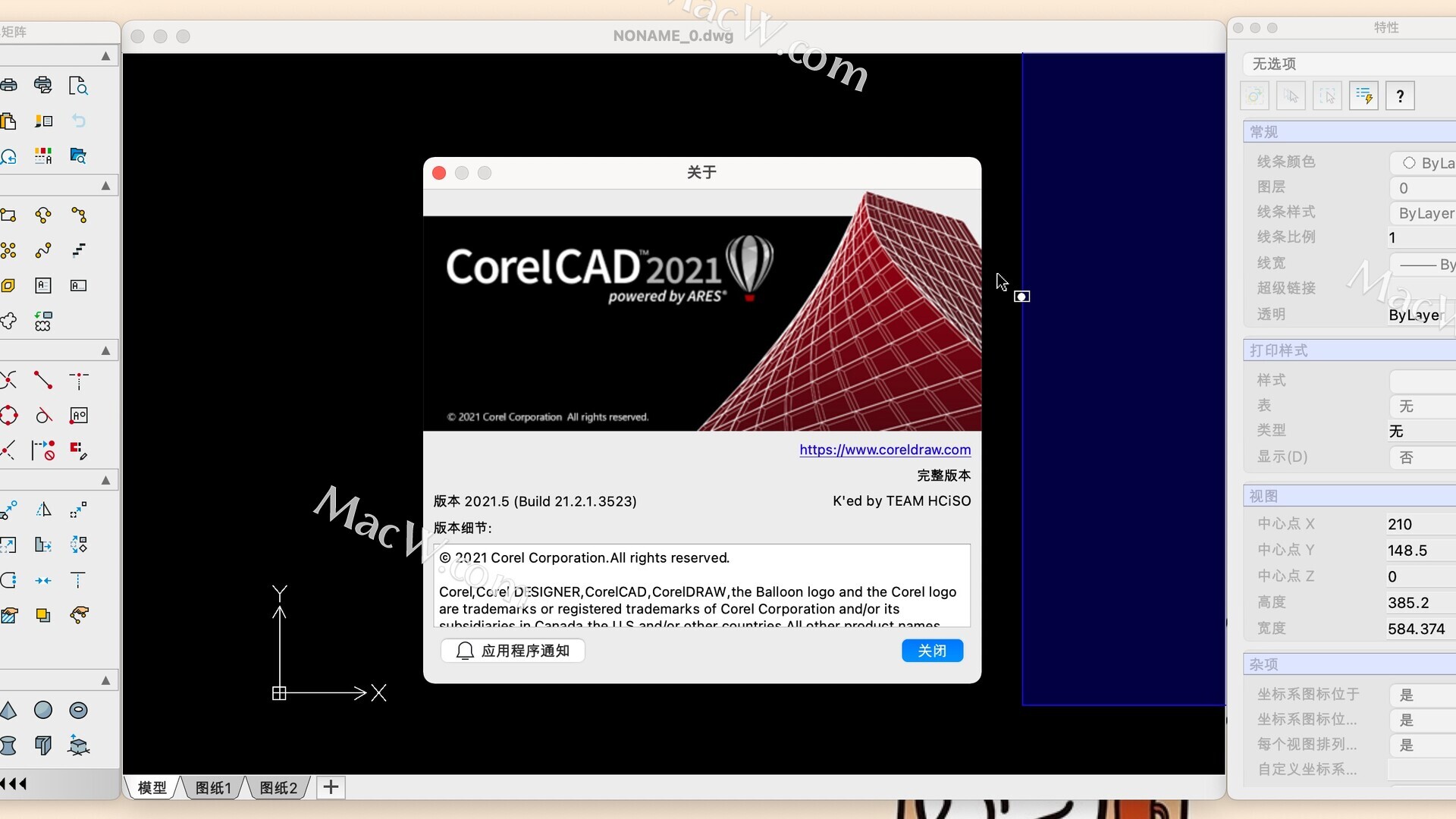Collapse the 3D solids group triangle
1456x819 pixels.
tap(105, 681)
